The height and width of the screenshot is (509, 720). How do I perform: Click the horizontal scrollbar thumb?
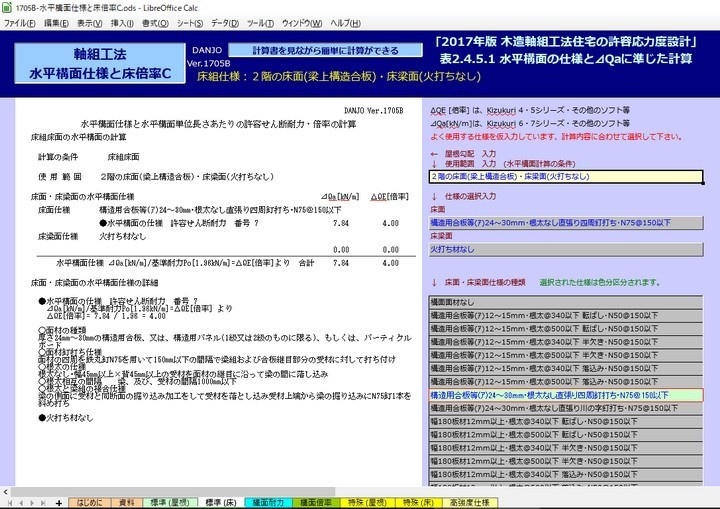pyautogui.click(x=174, y=492)
